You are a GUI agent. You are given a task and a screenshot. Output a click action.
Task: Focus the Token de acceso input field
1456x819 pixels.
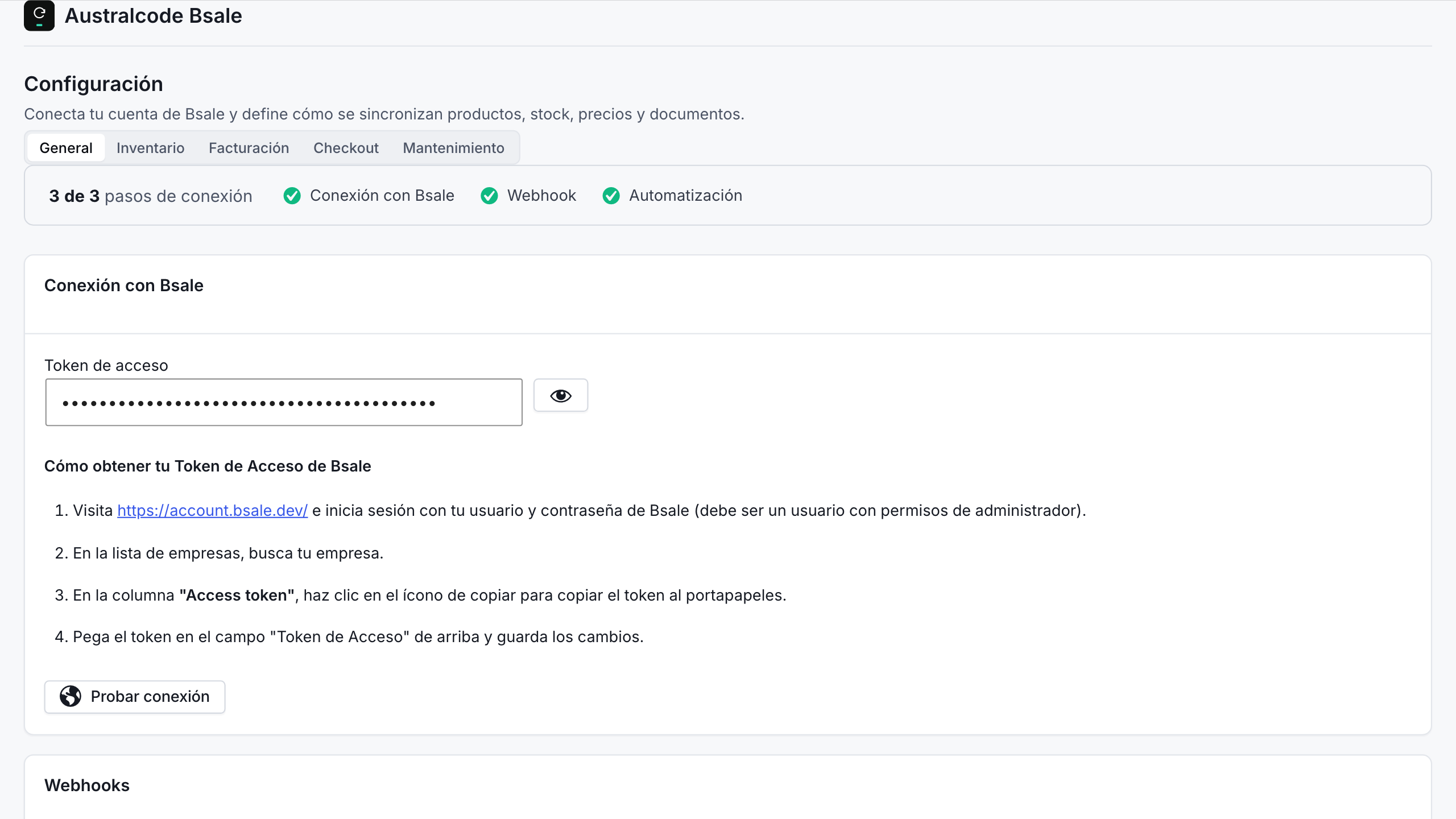[x=284, y=402]
